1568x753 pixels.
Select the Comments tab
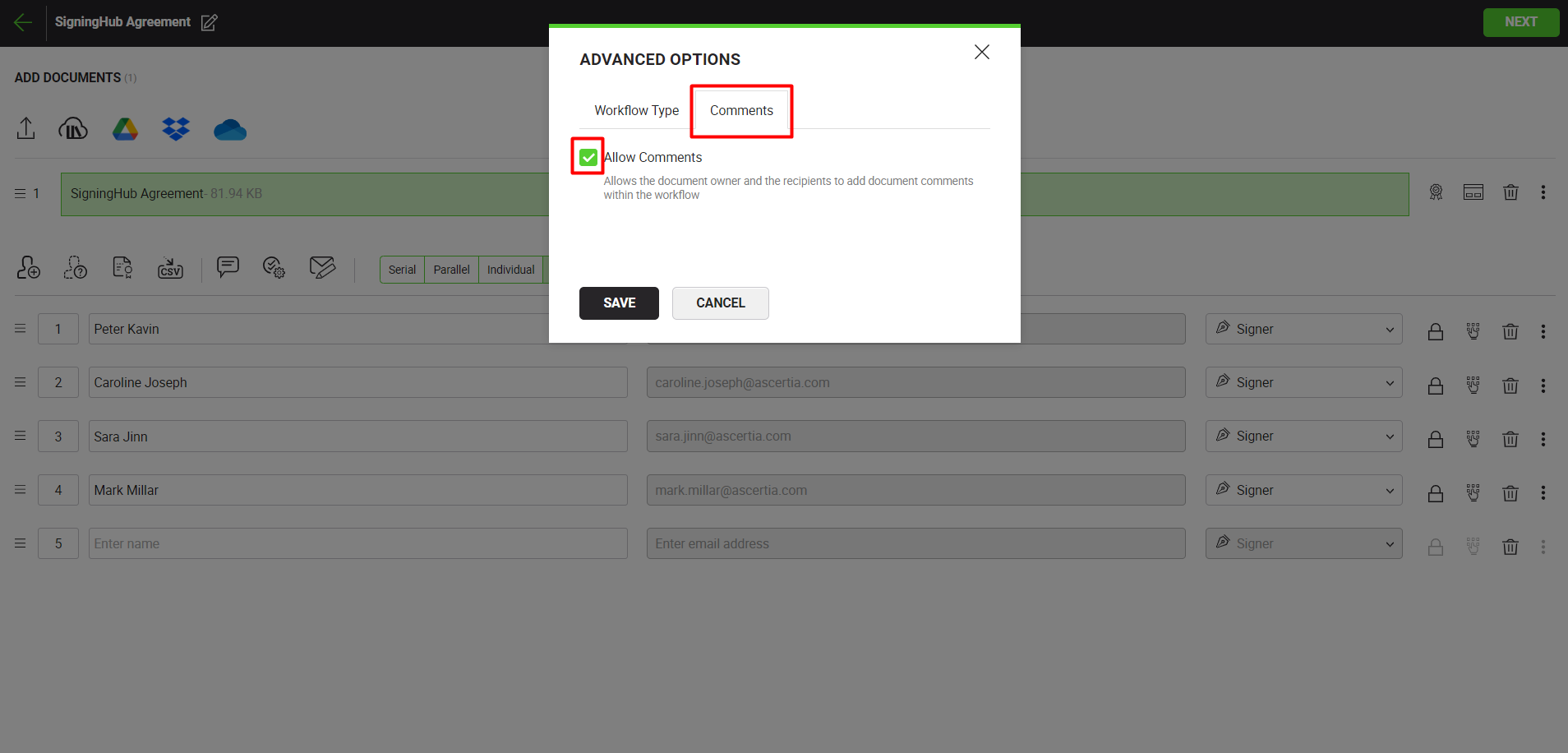[x=741, y=110]
